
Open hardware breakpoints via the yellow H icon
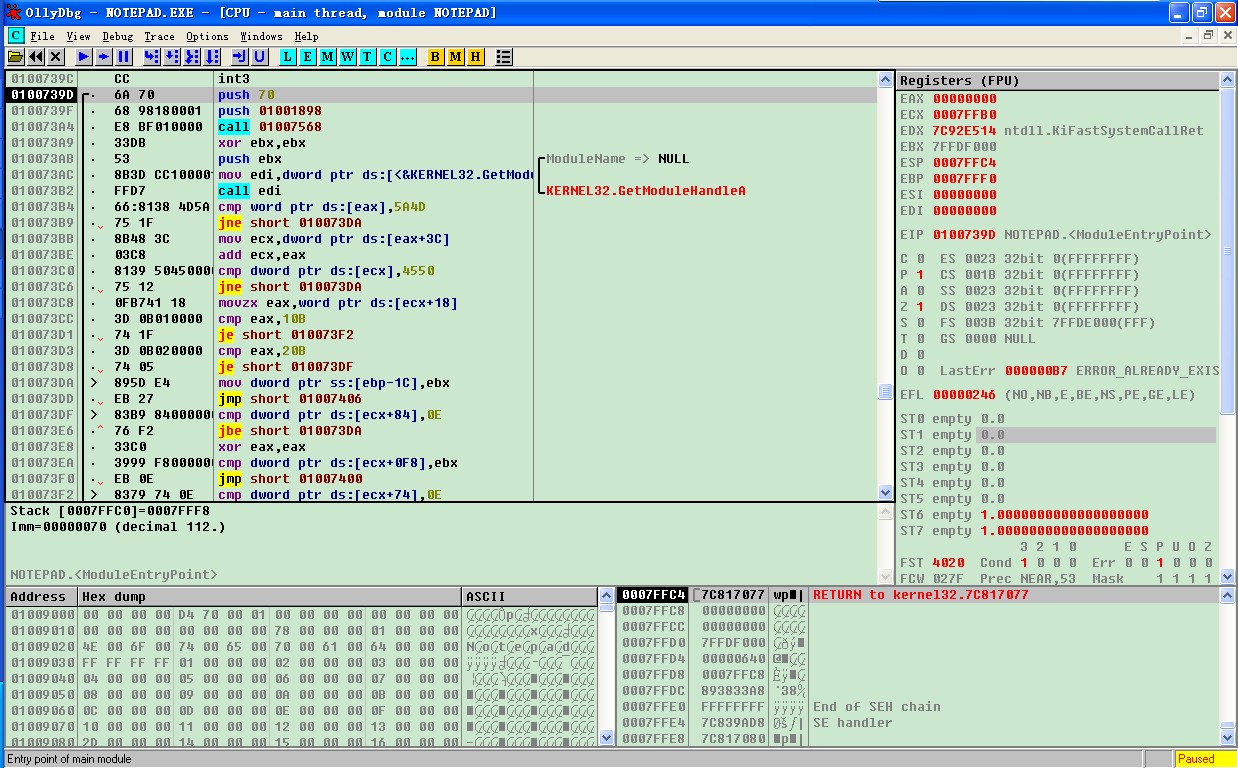click(476, 57)
